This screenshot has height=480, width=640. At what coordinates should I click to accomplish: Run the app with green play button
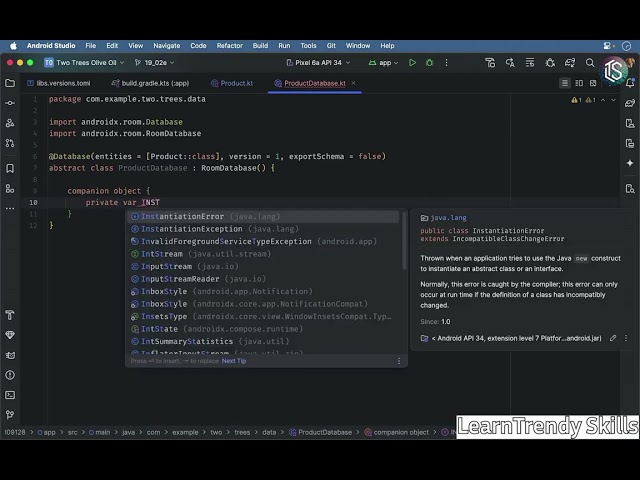pyautogui.click(x=412, y=62)
